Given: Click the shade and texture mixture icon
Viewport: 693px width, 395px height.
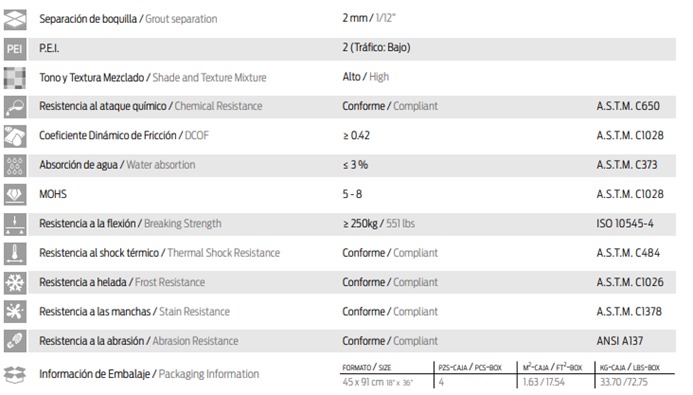Looking at the screenshot, I should pyautogui.click(x=15, y=78).
